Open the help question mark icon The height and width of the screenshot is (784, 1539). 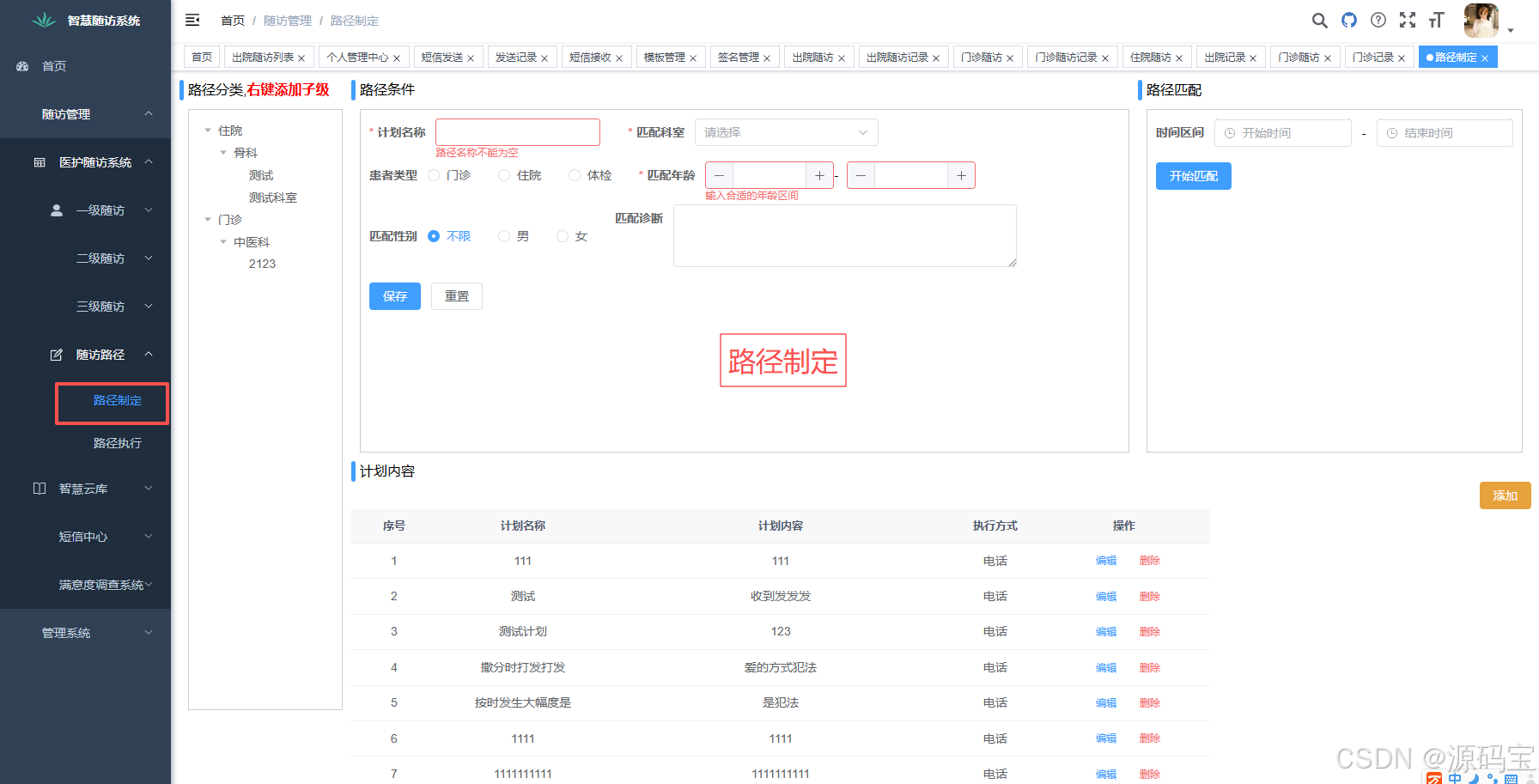(1378, 20)
